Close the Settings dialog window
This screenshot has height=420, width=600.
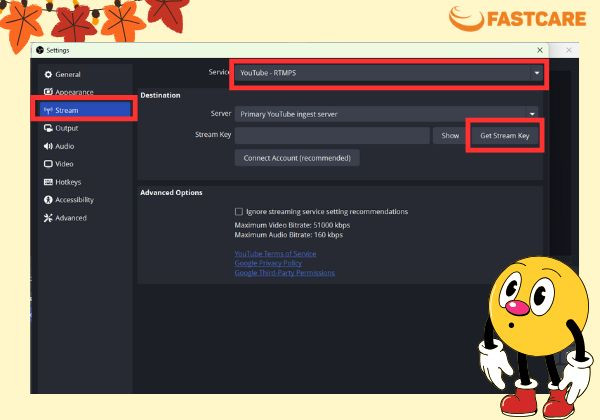click(x=540, y=50)
